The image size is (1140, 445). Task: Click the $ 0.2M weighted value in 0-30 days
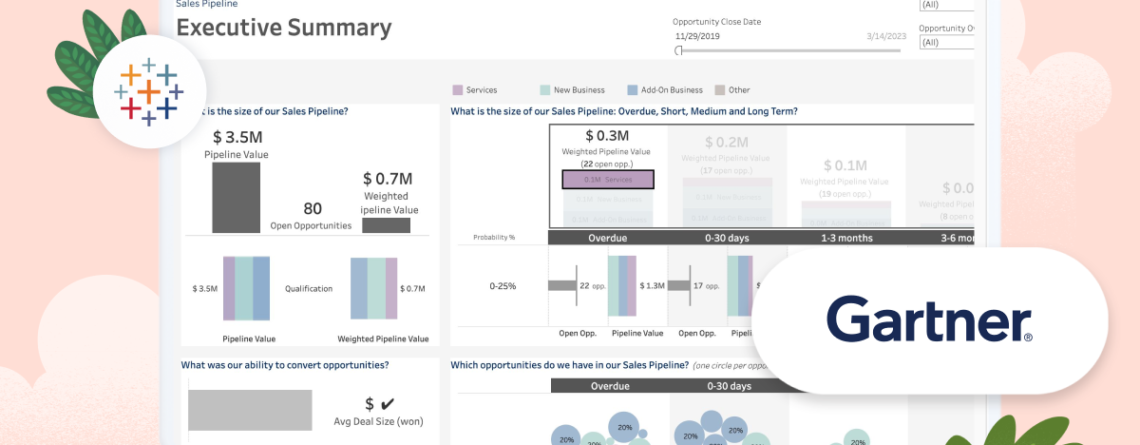(726, 142)
